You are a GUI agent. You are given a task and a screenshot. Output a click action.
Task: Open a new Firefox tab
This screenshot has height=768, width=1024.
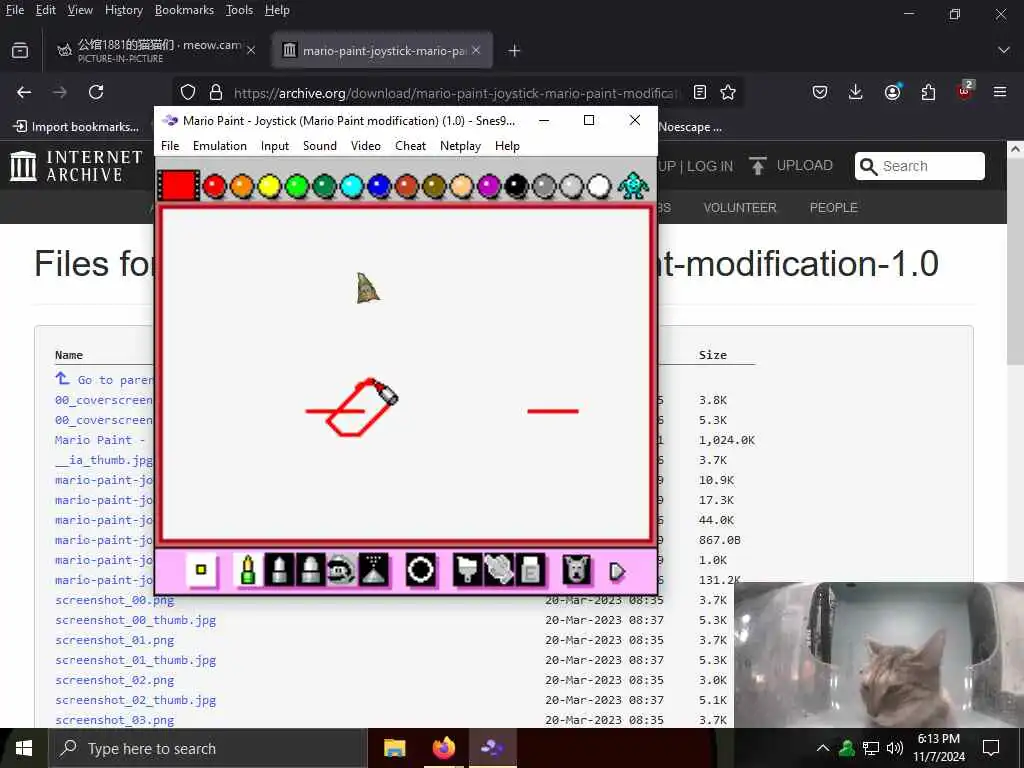point(515,50)
